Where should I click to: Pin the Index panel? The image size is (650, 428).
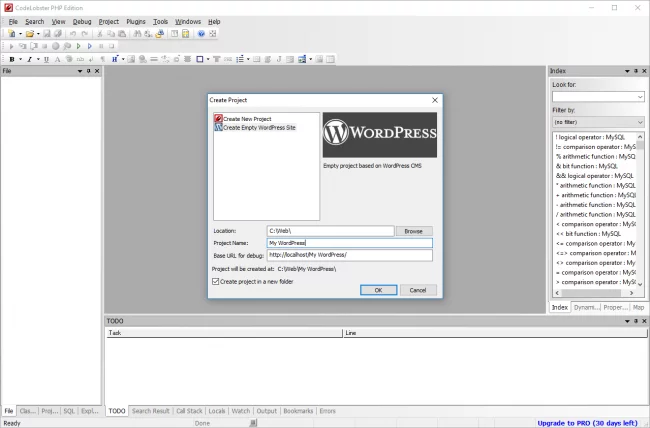636,71
